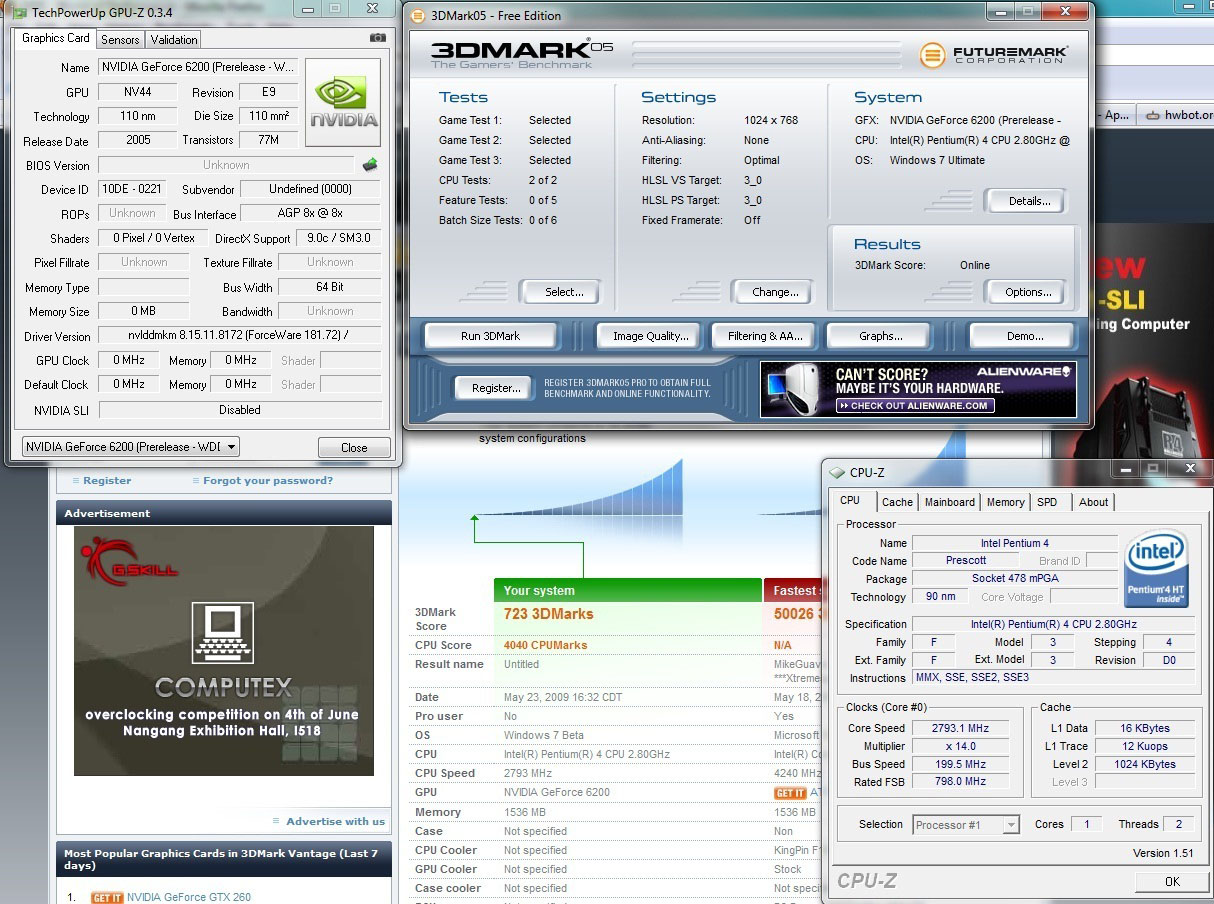Image resolution: width=1214 pixels, height=904 pixels.
Task: Open the About tab in CPU-Z
Action: tap(1093, 502)
